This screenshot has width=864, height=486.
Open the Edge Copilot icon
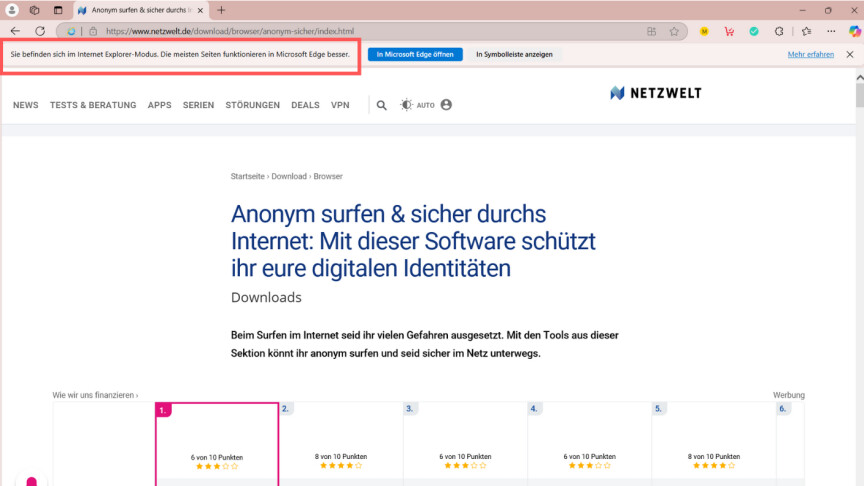pyautogui.click(x=855, y=31)
